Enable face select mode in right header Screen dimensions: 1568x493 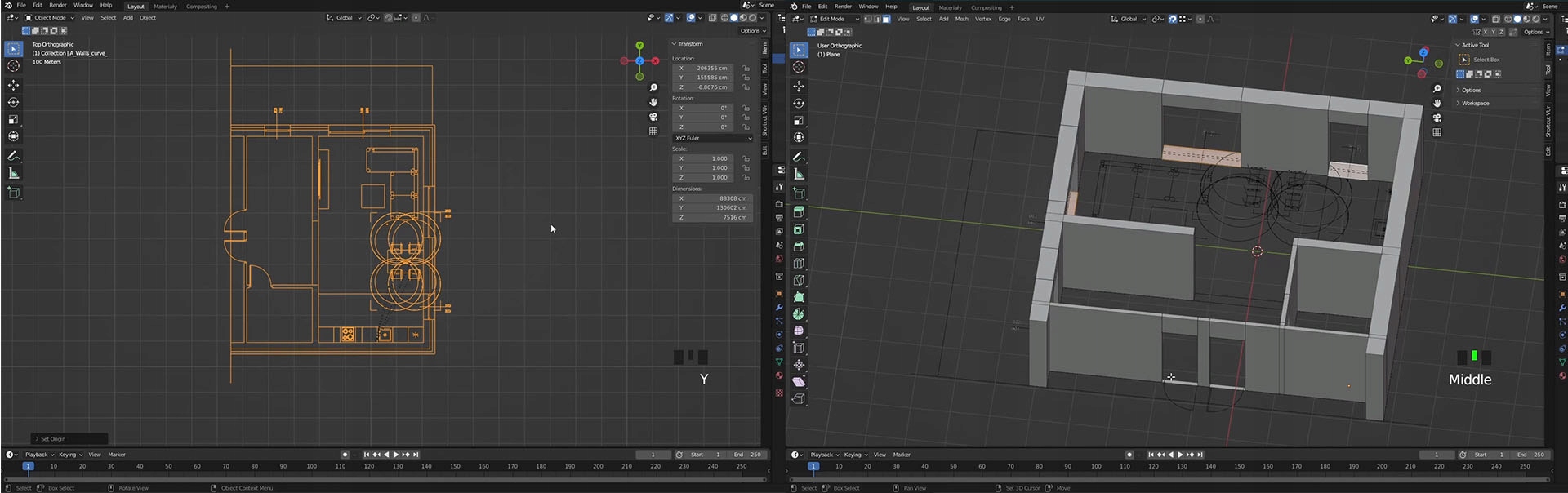886,19
